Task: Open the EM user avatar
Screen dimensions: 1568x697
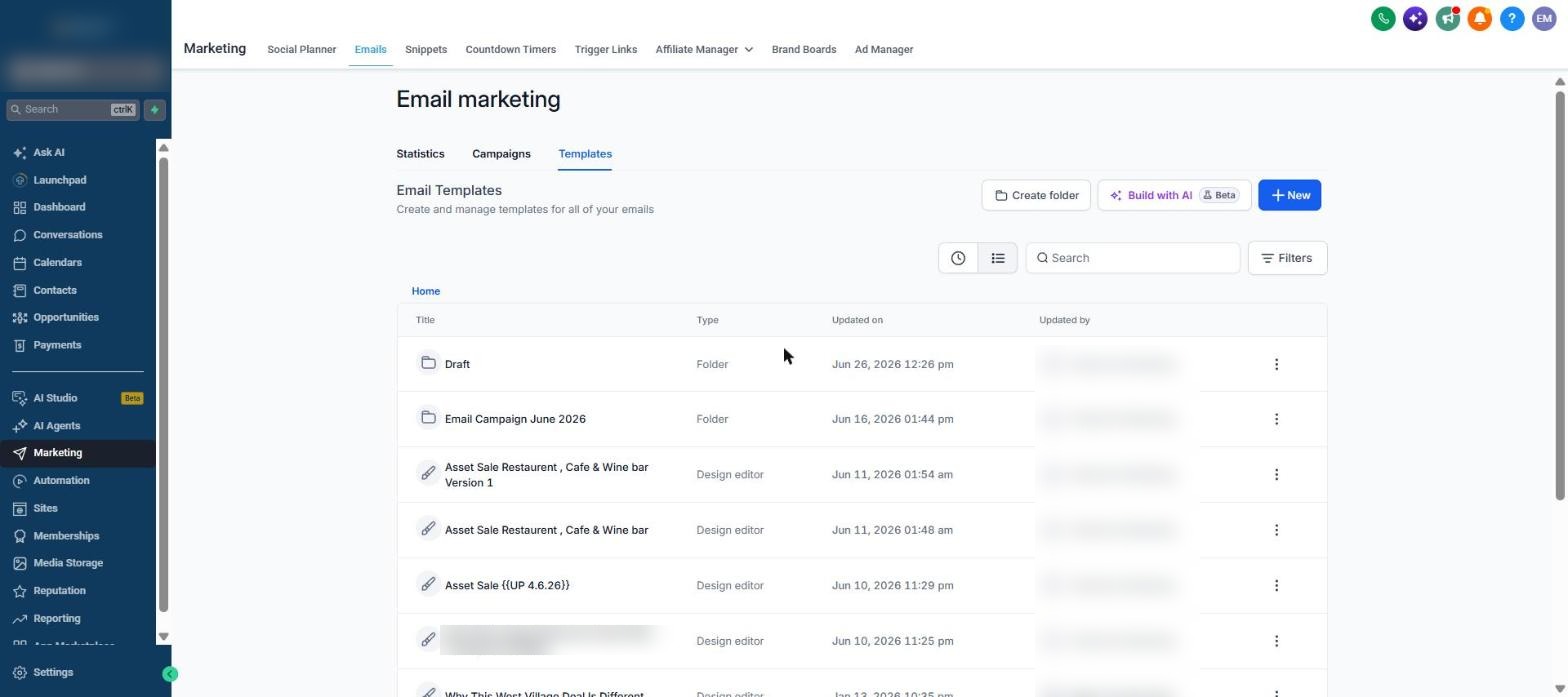Action: pos(1544,18)
